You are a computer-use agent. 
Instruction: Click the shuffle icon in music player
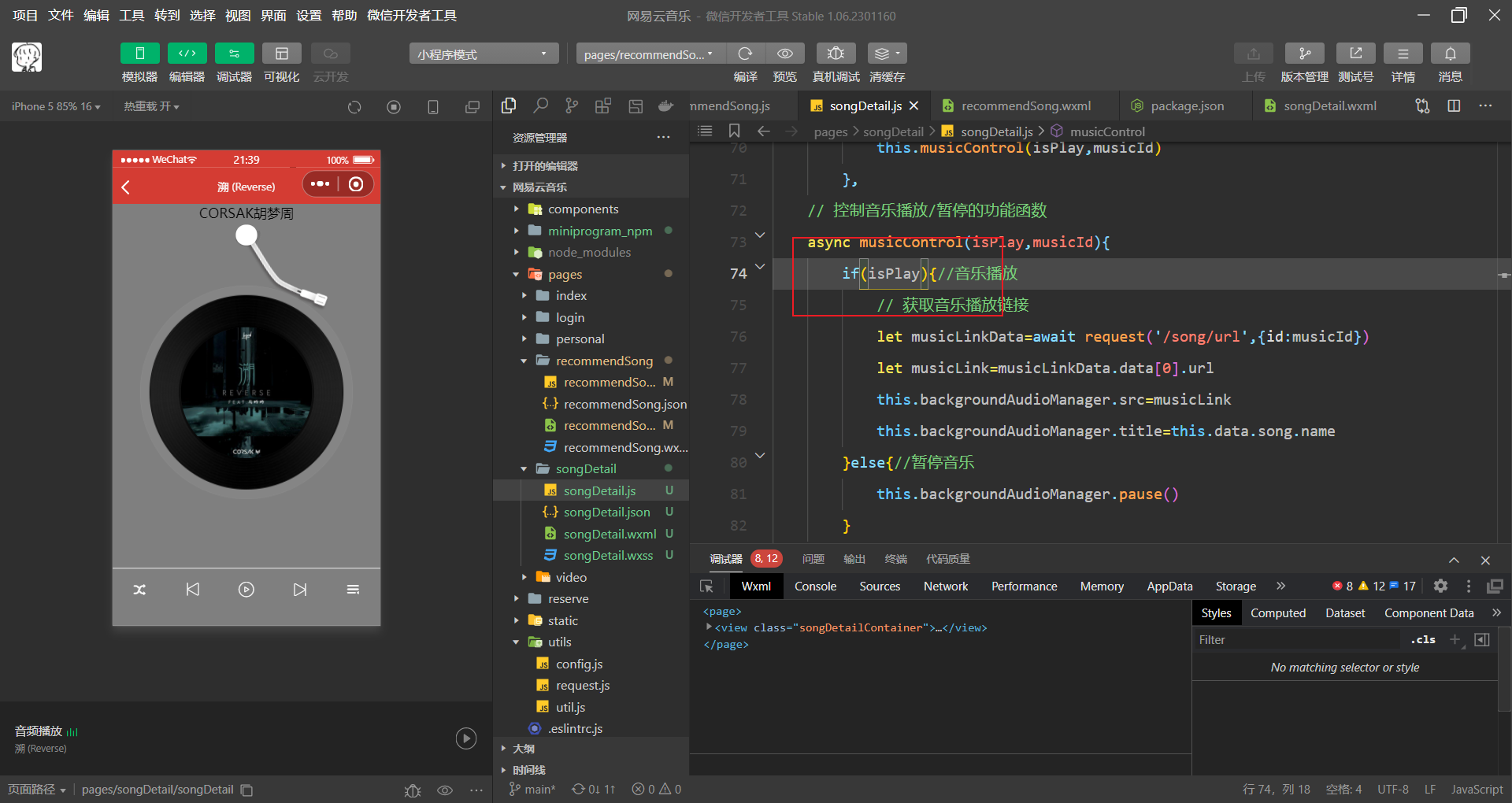point(139,590)
